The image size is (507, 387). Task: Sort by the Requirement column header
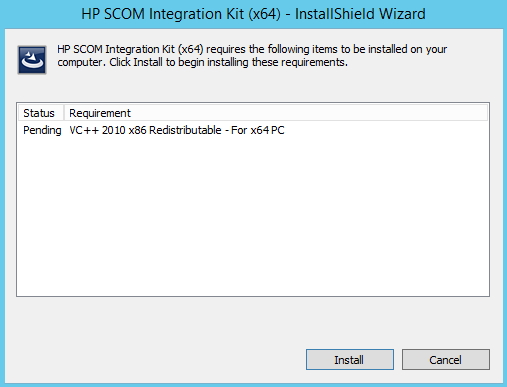(100, 113)
